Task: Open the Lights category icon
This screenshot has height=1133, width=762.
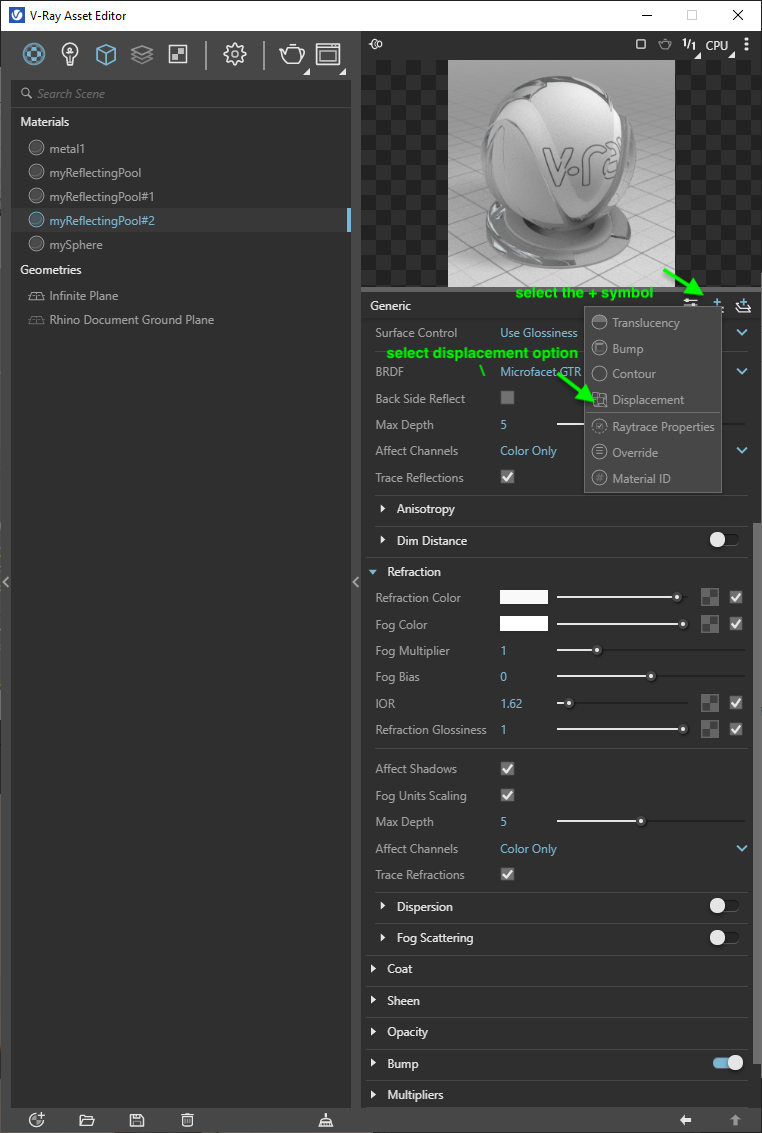Action: pyautogui.click(x=69, y=54)
